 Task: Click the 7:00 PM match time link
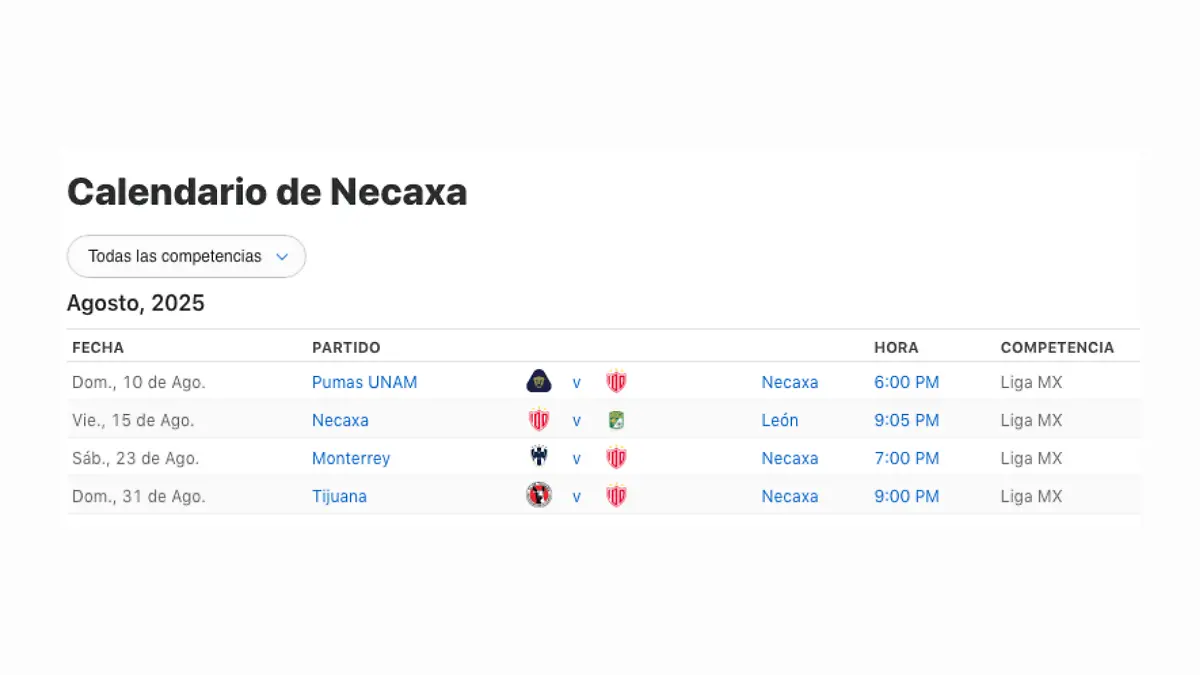[x=906, y=458]
